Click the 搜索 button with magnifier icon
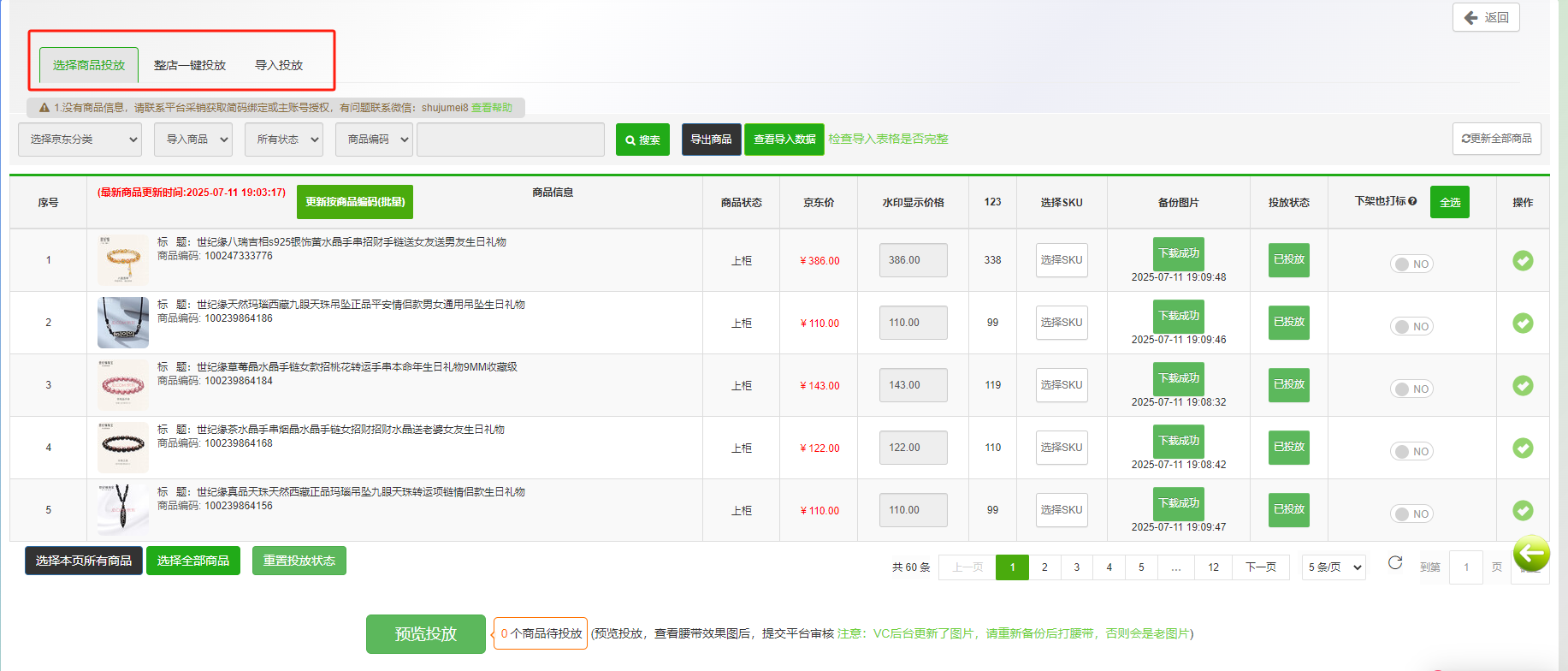This screenshot has width=1568, height=671. pyautogui.click(x=642, y=140)
